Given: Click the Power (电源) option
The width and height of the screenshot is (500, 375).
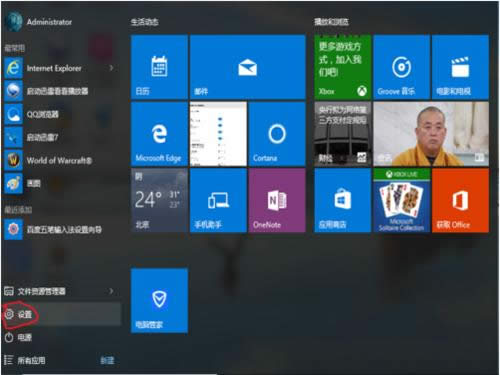Looking at the screenshot, I should [x=62, y=337].
